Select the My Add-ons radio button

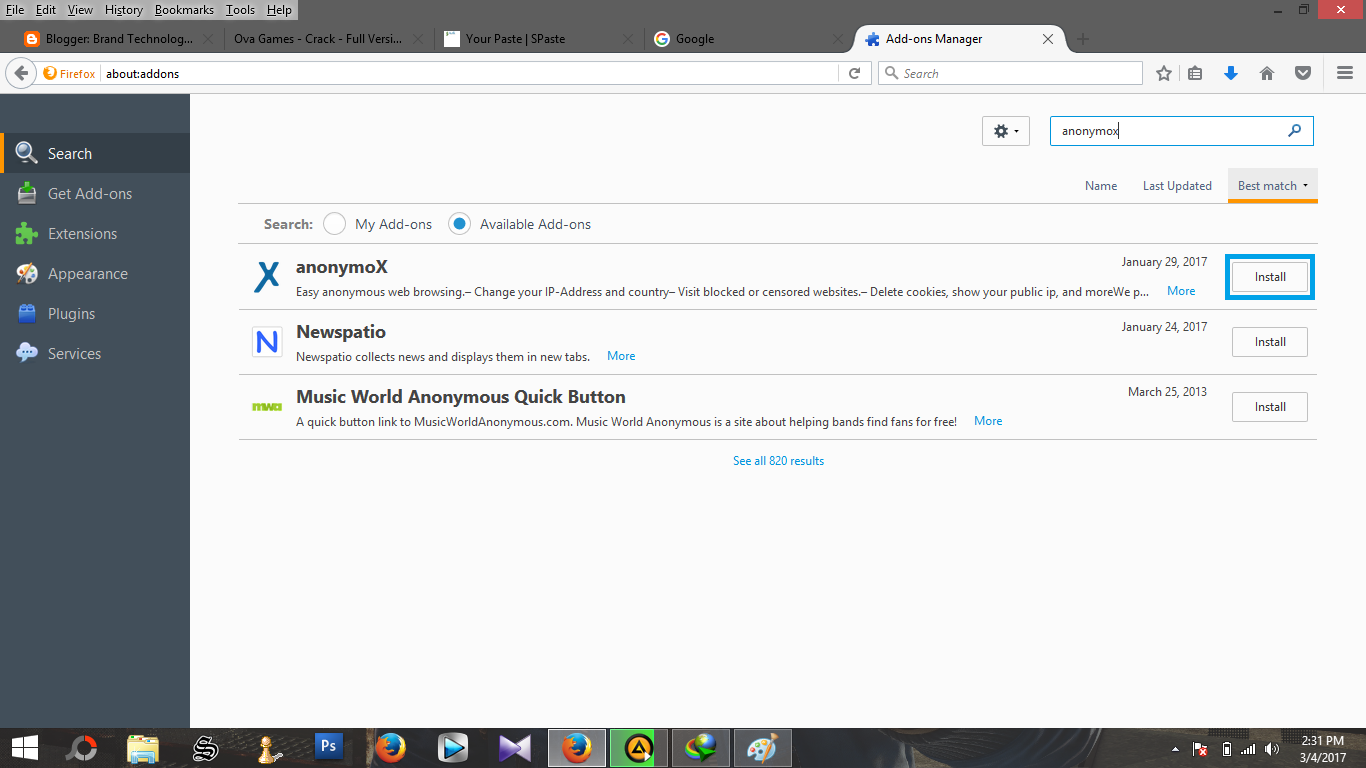(x=334, y=224)
